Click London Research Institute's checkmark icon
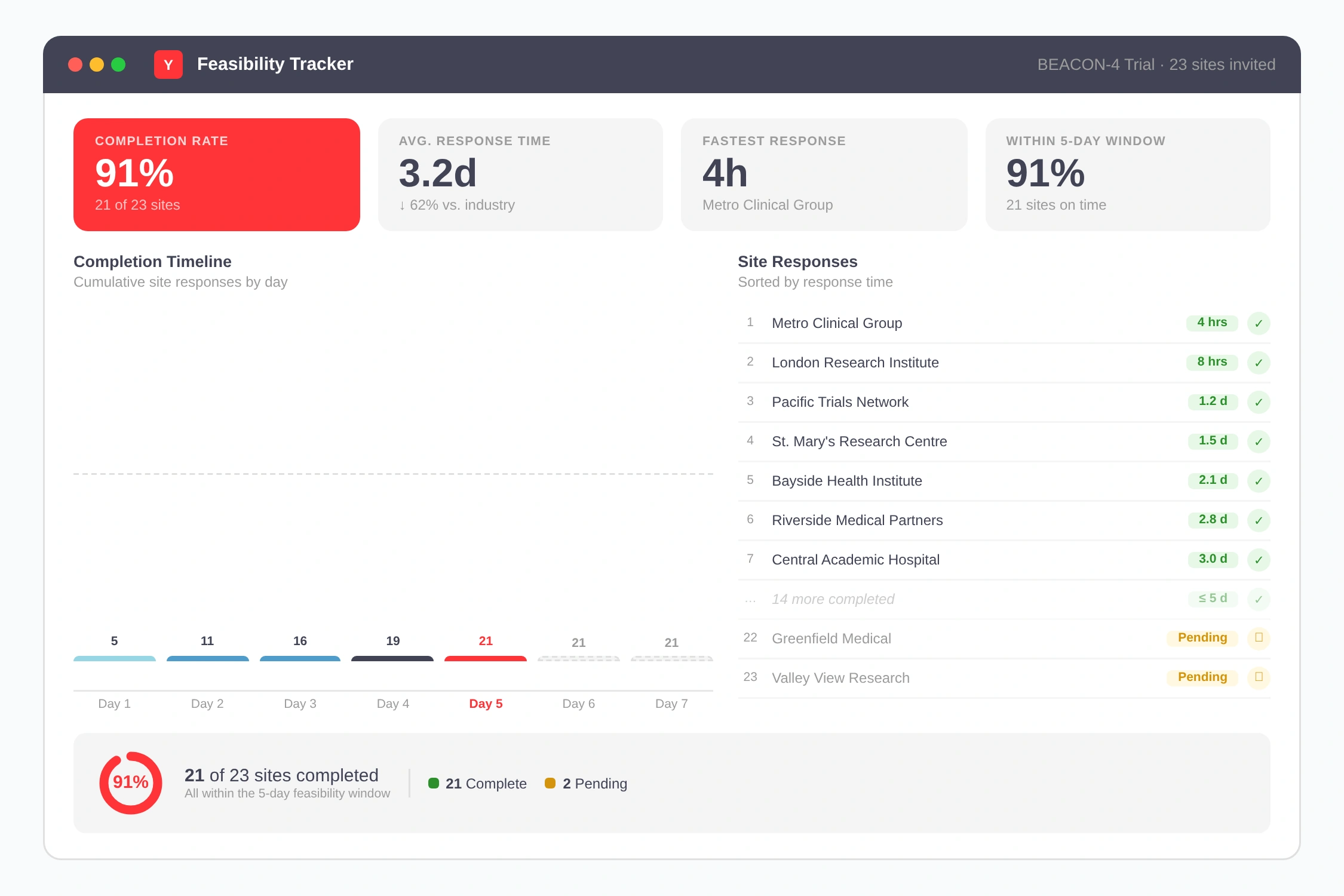1344x896 pixels. click(1259, 363)
